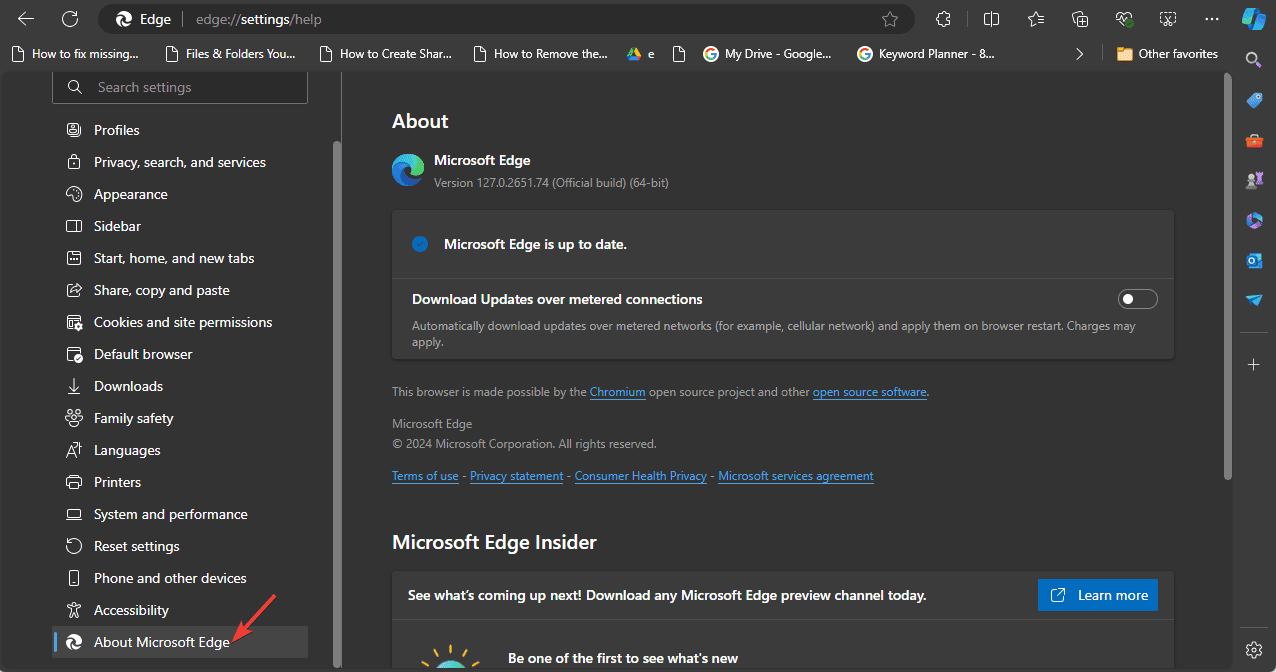
Task: Click the Microsoft Edge logo under About
Action: (x=408, y=170)
